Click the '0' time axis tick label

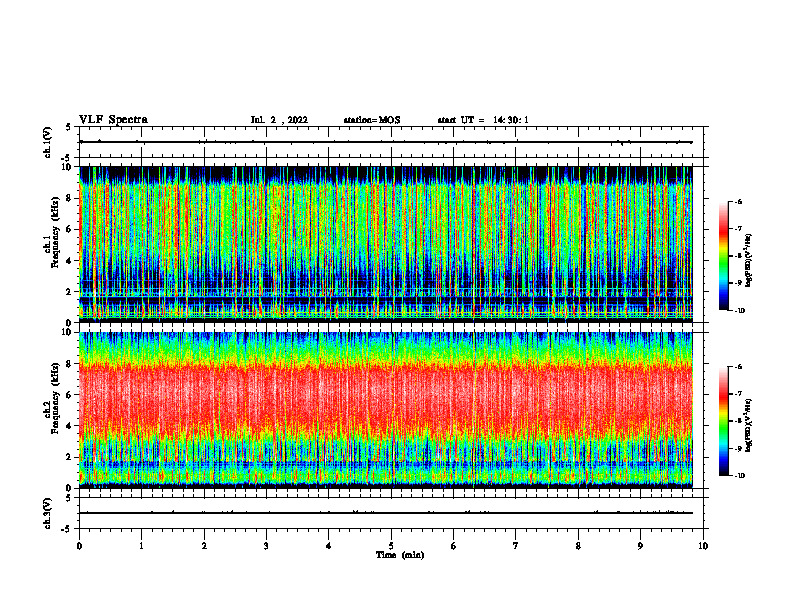79,546
